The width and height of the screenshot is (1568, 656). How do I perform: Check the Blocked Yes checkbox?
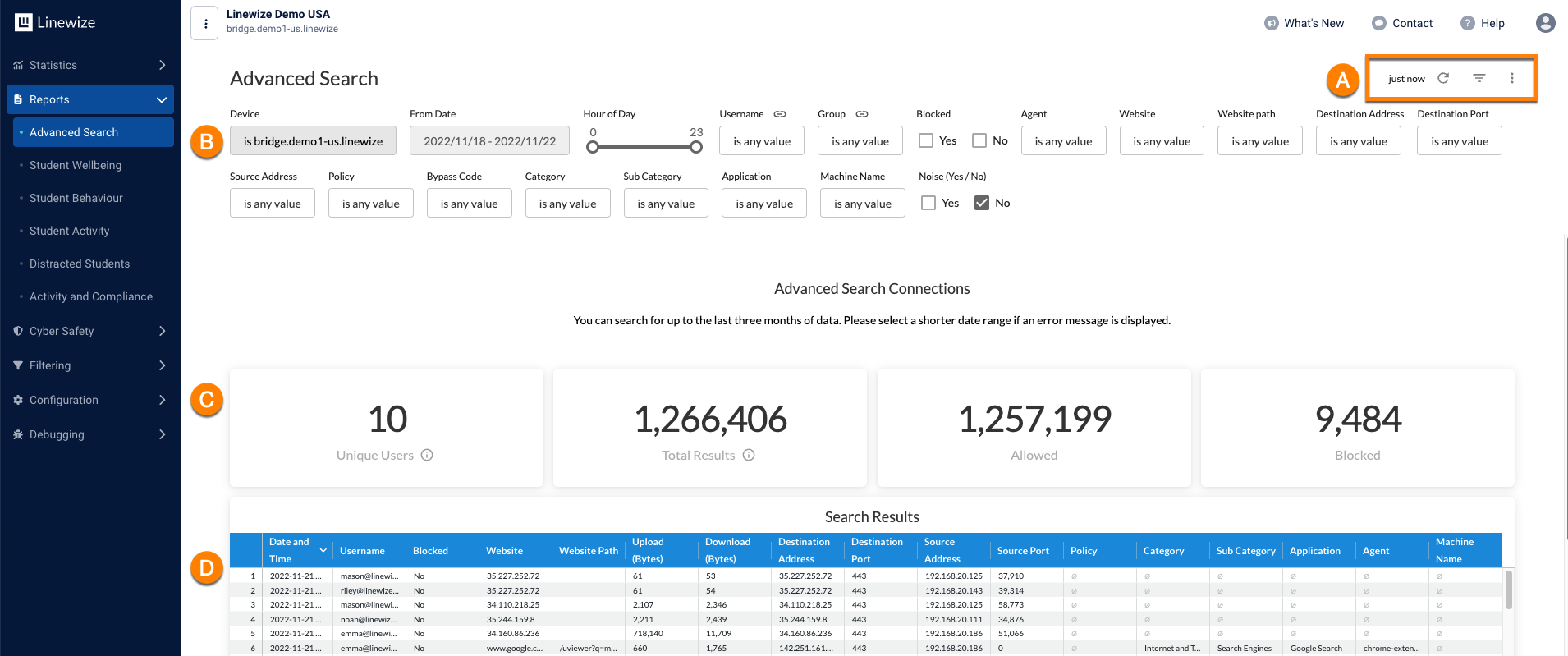click(926, 140)
